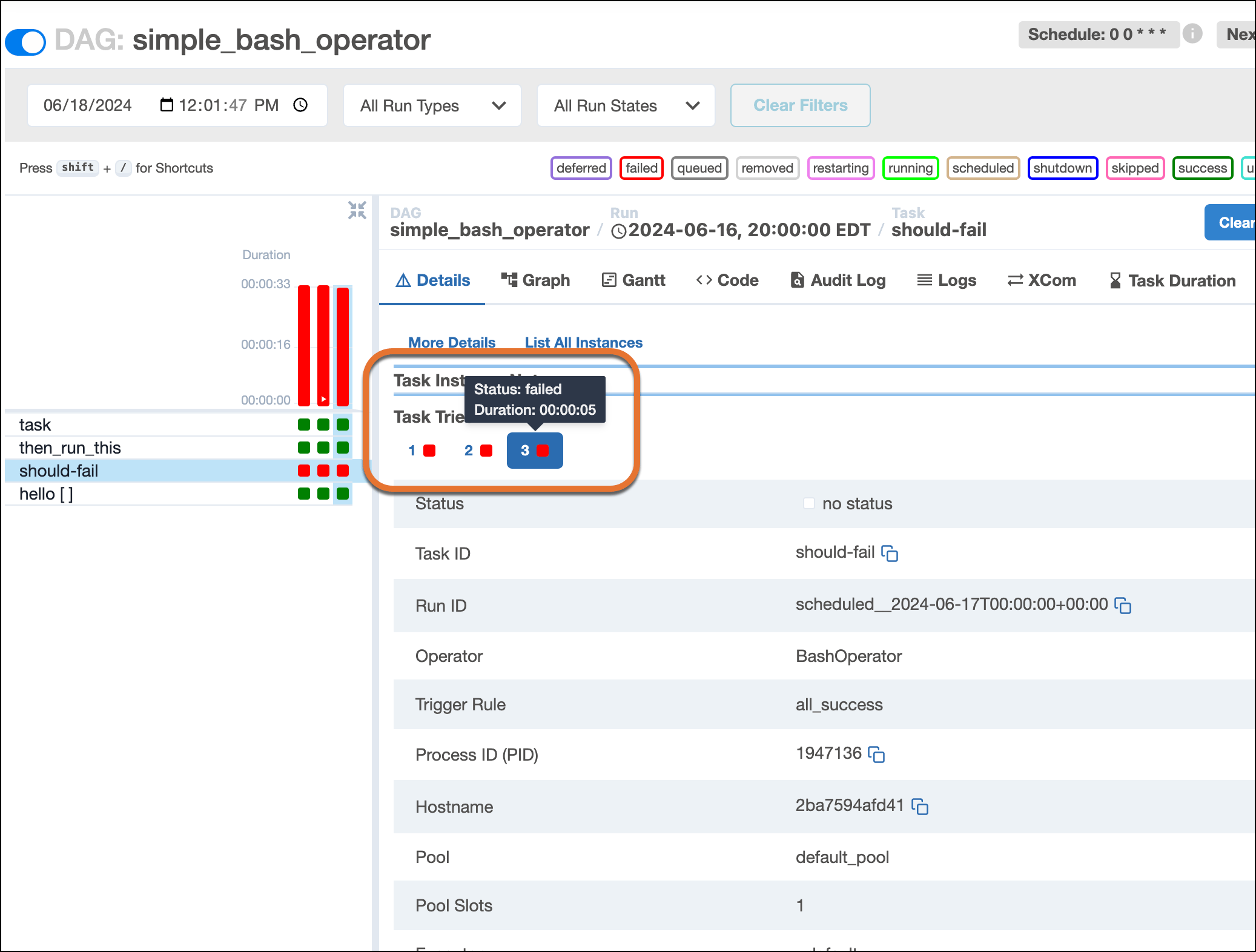Switch to the Graph tab
Image resolution: width=1256 pixels, height=952 pixels.
(535, 280)
